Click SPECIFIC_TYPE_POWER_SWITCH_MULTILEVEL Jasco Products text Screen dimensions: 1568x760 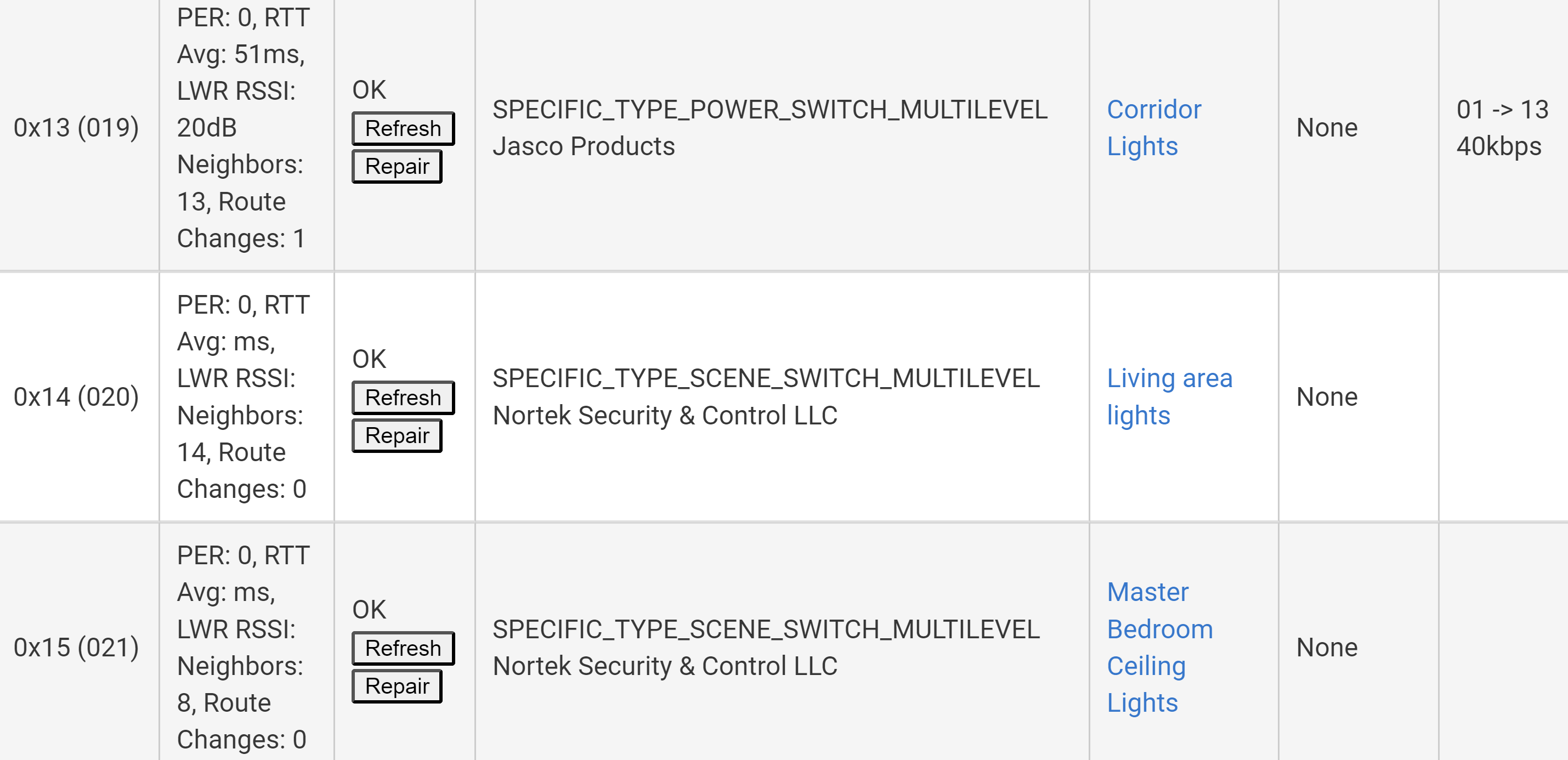(770, 128)
